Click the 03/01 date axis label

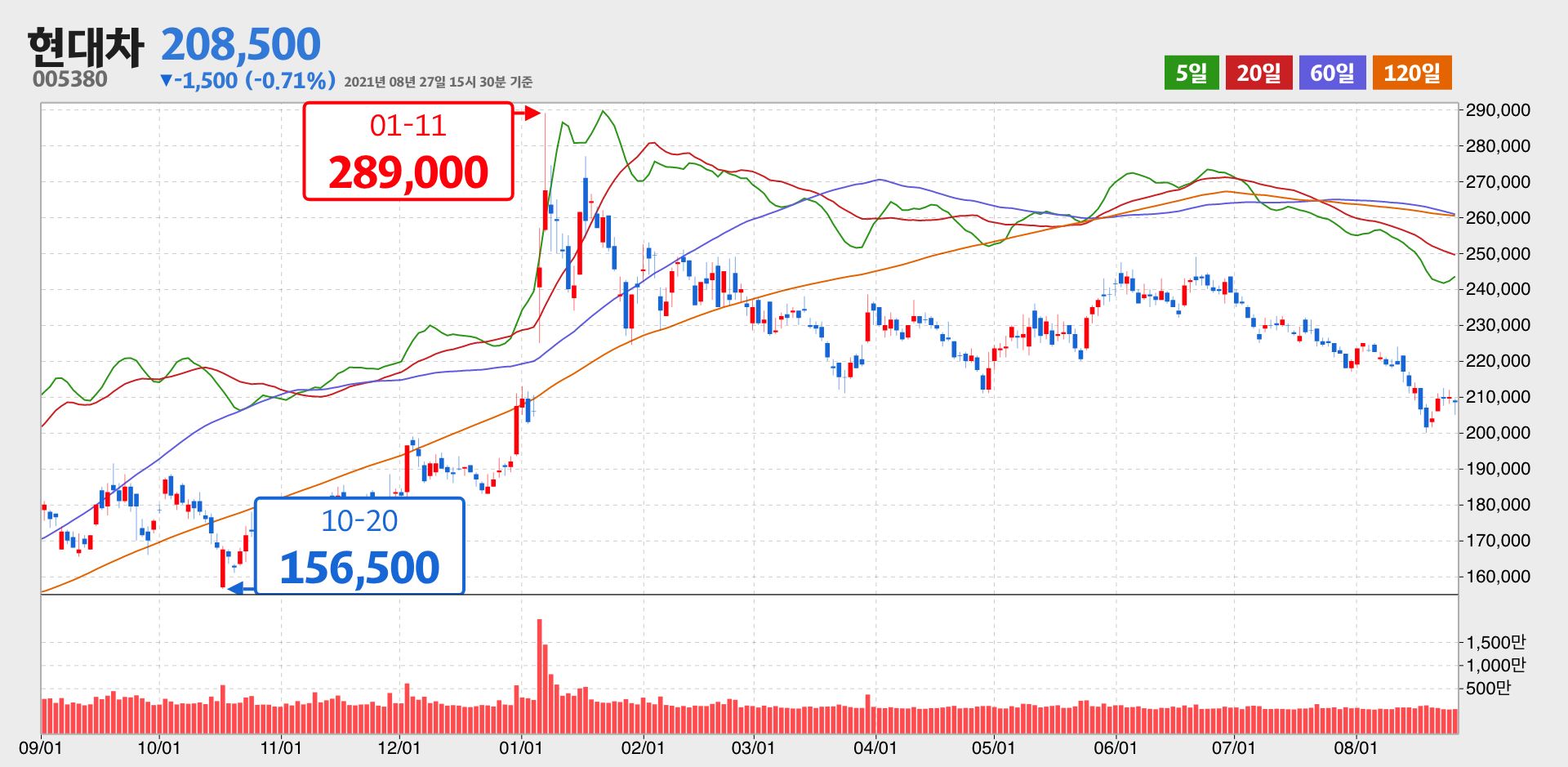point(752,748)
